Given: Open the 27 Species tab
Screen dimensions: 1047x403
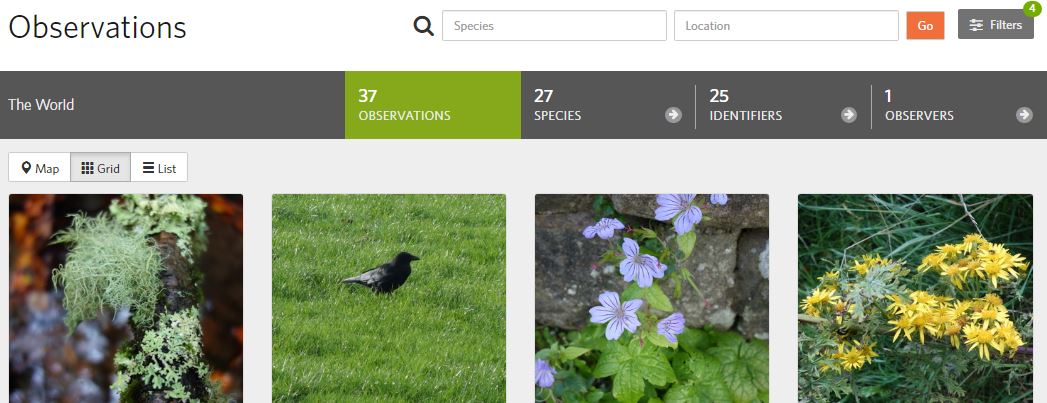Looking at the screenshot, I should coord(608,105).
